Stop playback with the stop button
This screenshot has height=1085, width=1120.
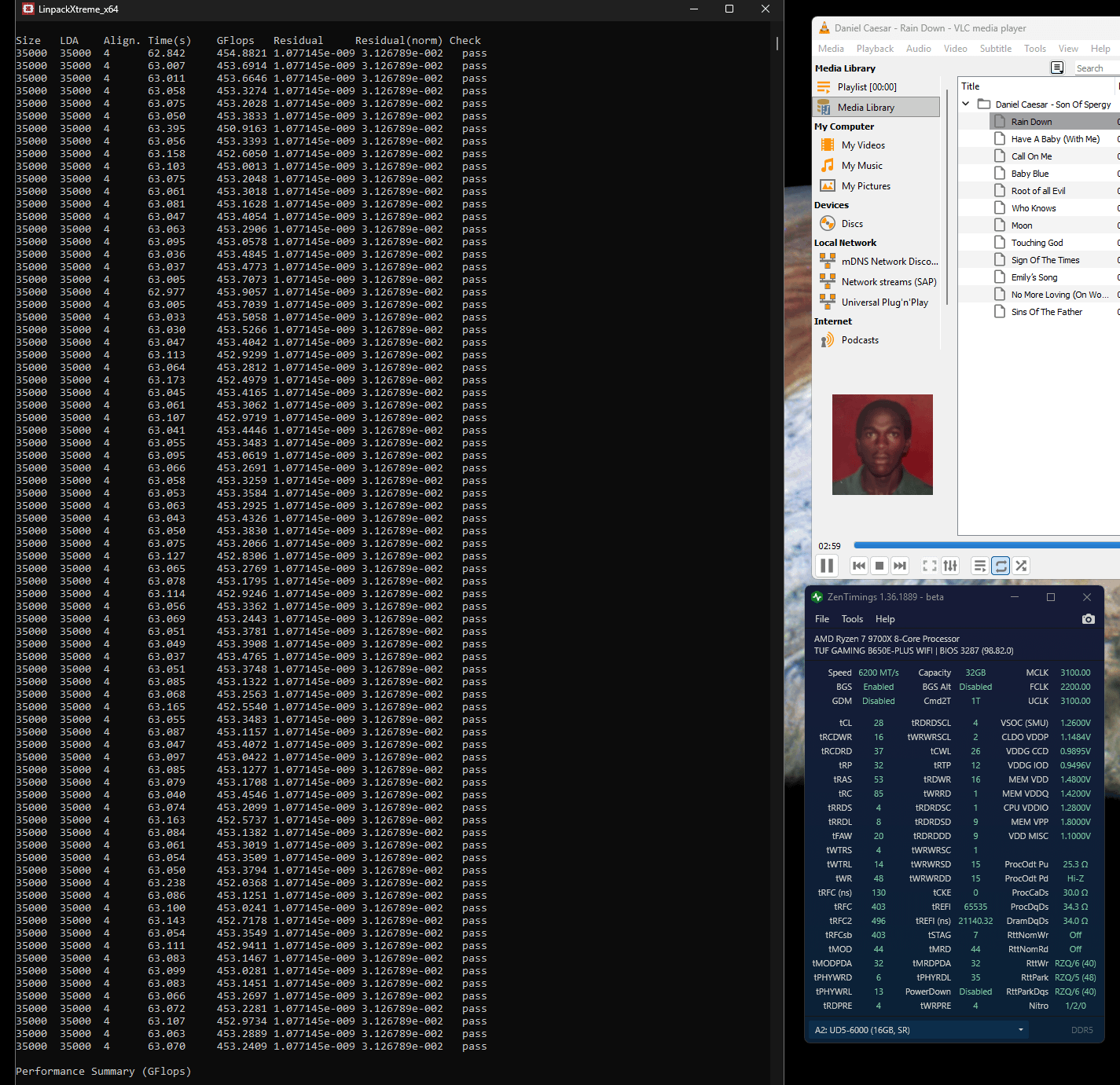pyautogui.click(x=879, y=566)
